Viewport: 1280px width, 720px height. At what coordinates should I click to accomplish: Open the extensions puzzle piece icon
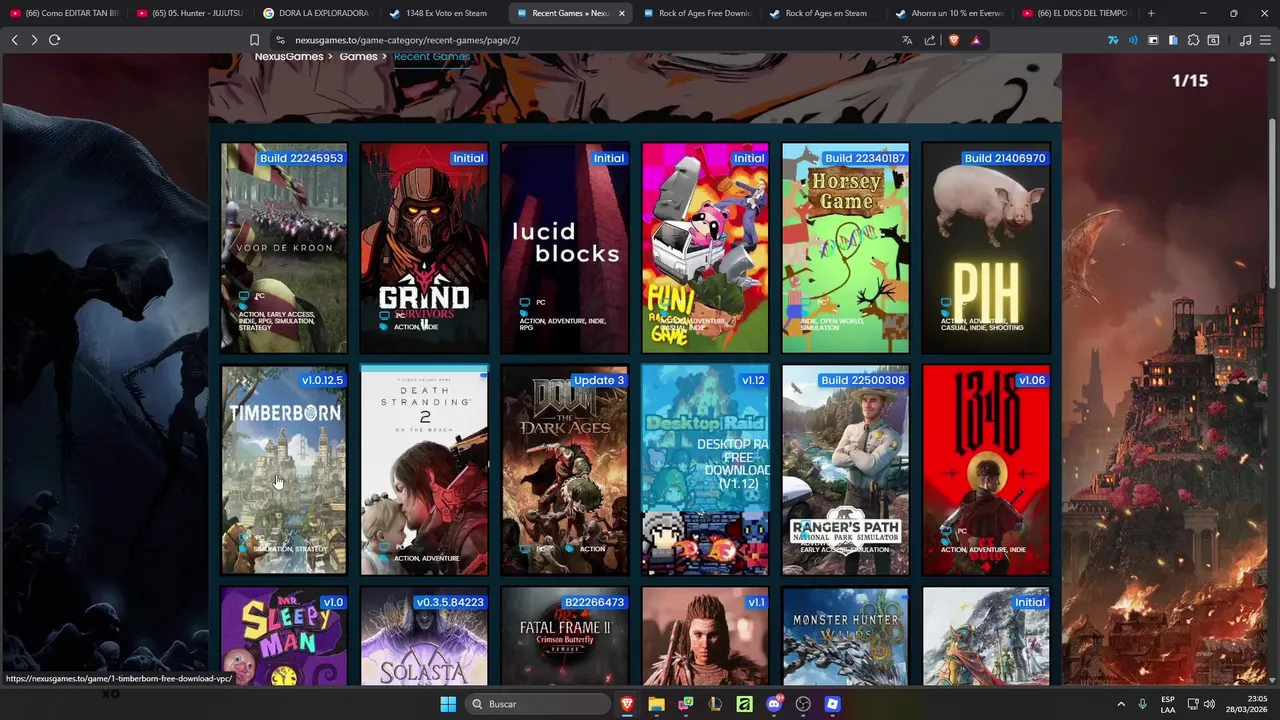[x=1193, y=40]
